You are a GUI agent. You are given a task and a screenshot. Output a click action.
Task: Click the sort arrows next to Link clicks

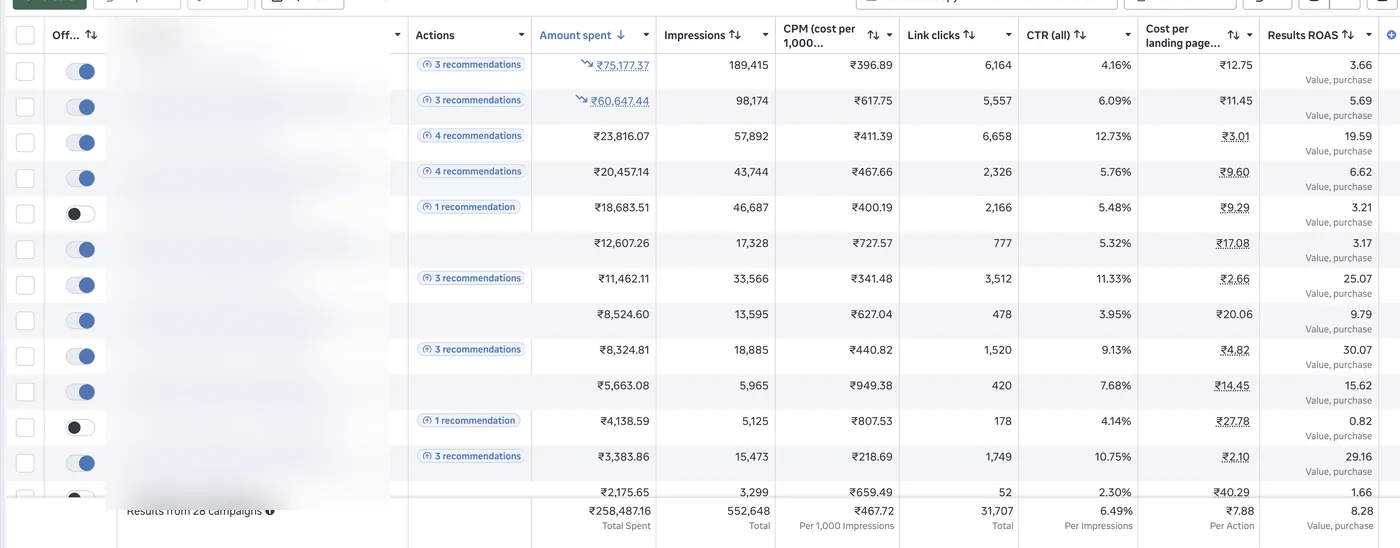[969, 35]
